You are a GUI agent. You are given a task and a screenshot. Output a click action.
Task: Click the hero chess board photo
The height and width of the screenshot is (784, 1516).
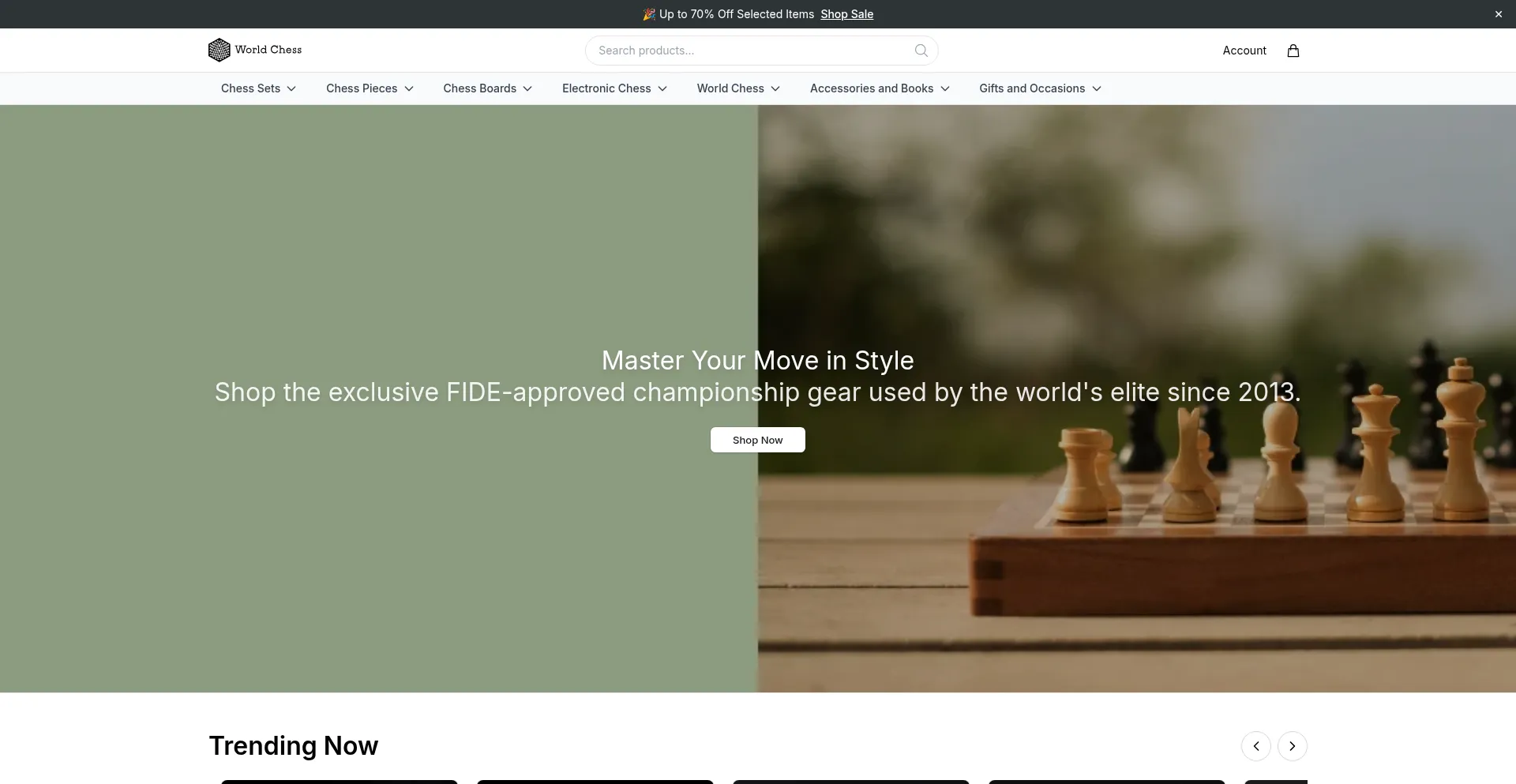[1137, 399]
